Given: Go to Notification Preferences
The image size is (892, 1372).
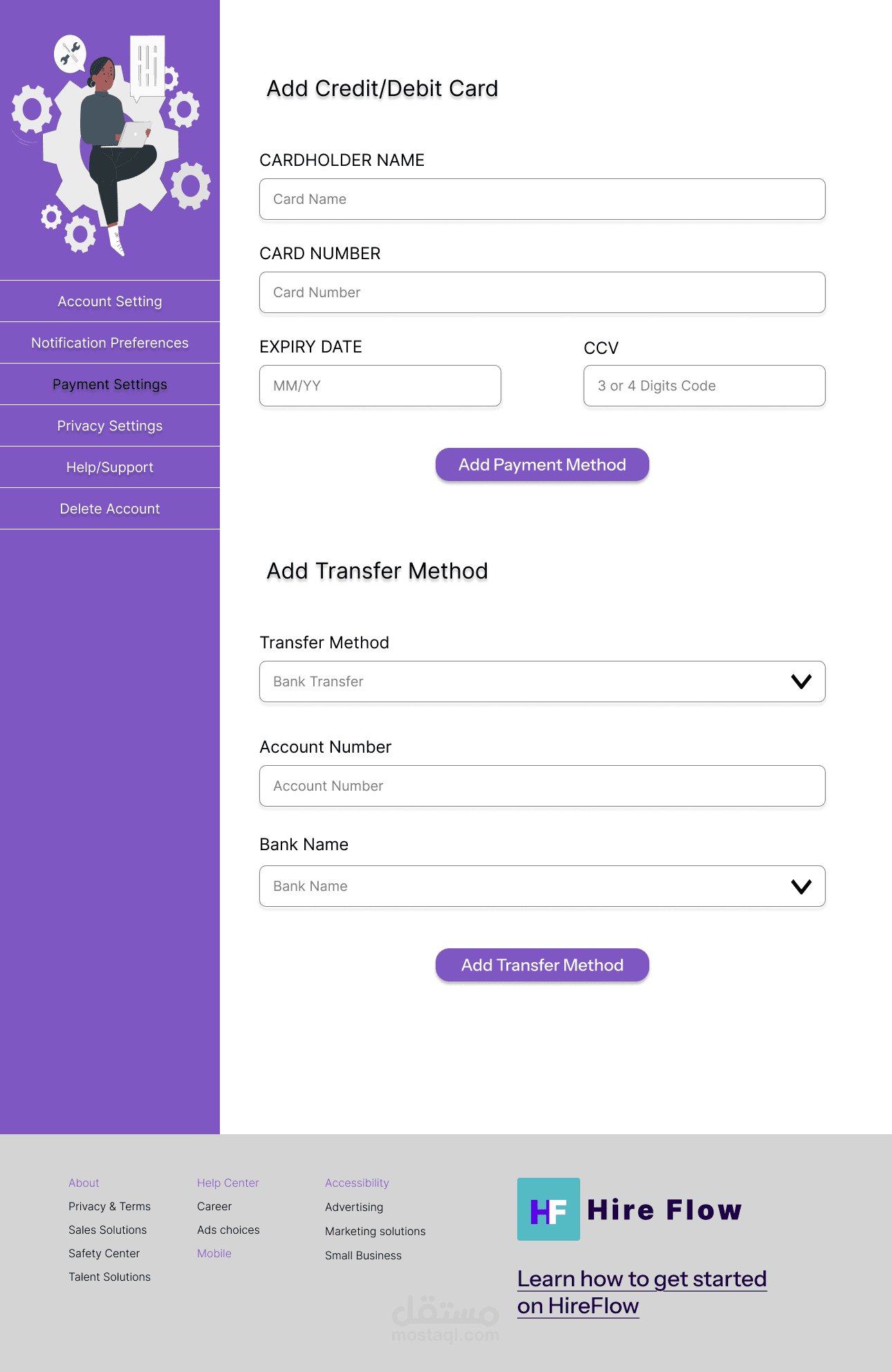Looking at the screenshot, I should [x=110, y=343].
